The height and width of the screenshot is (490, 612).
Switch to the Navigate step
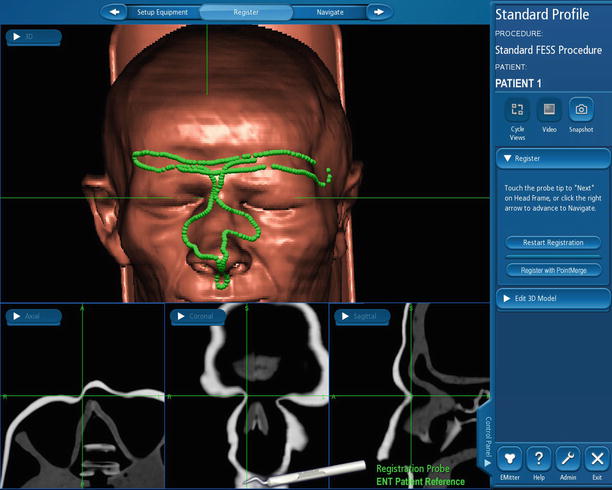tap(329, 12)
